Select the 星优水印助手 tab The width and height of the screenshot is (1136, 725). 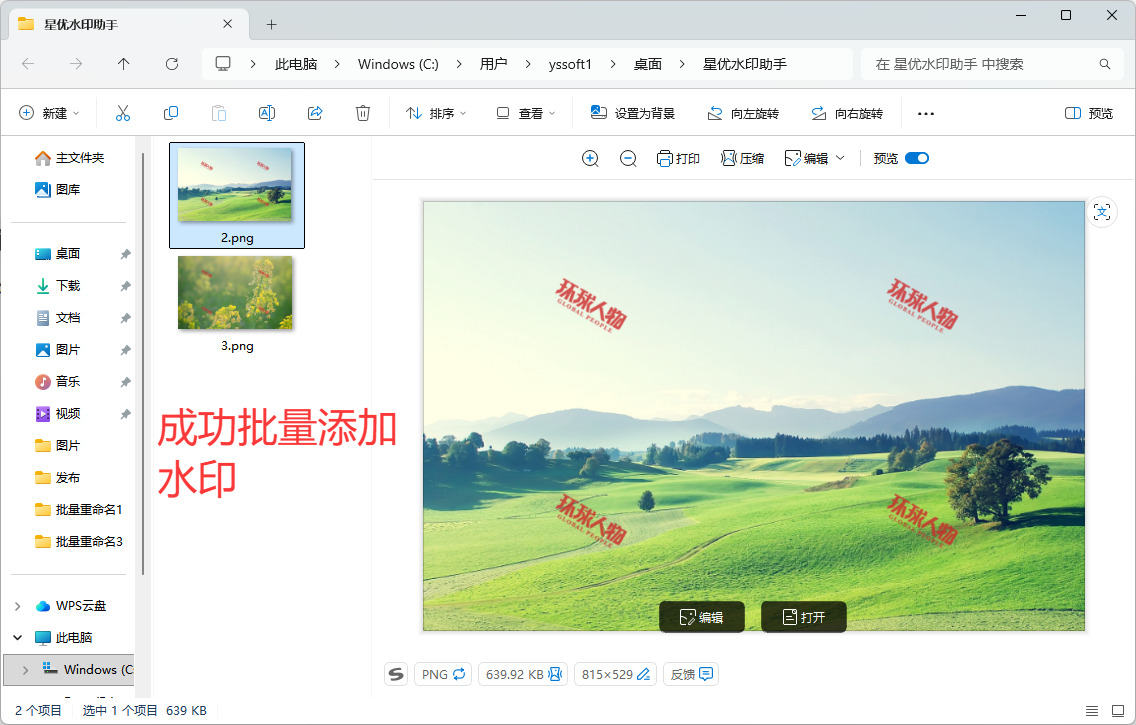(x=128, y=25)
